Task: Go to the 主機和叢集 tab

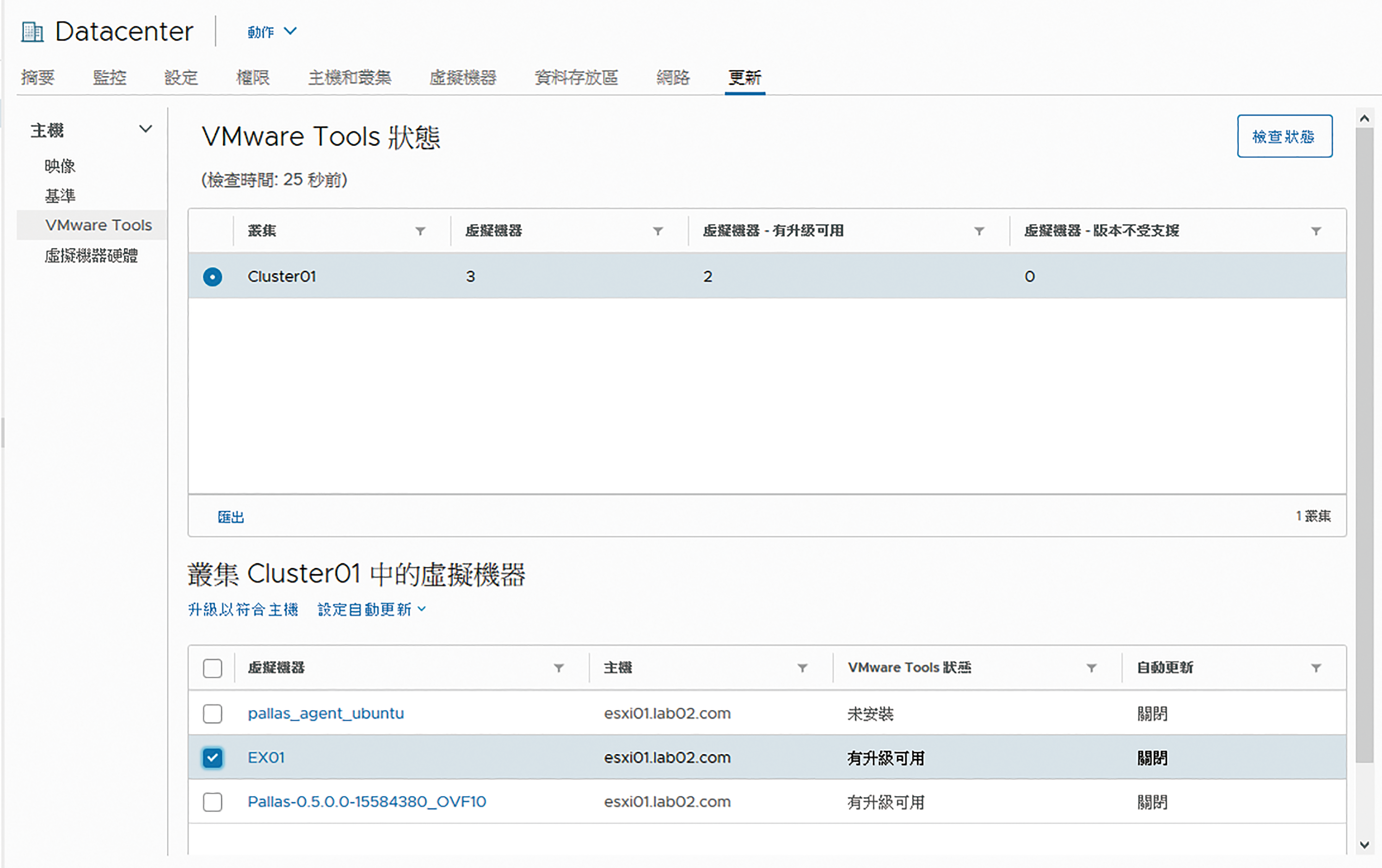Action: [x=350, y=78]
